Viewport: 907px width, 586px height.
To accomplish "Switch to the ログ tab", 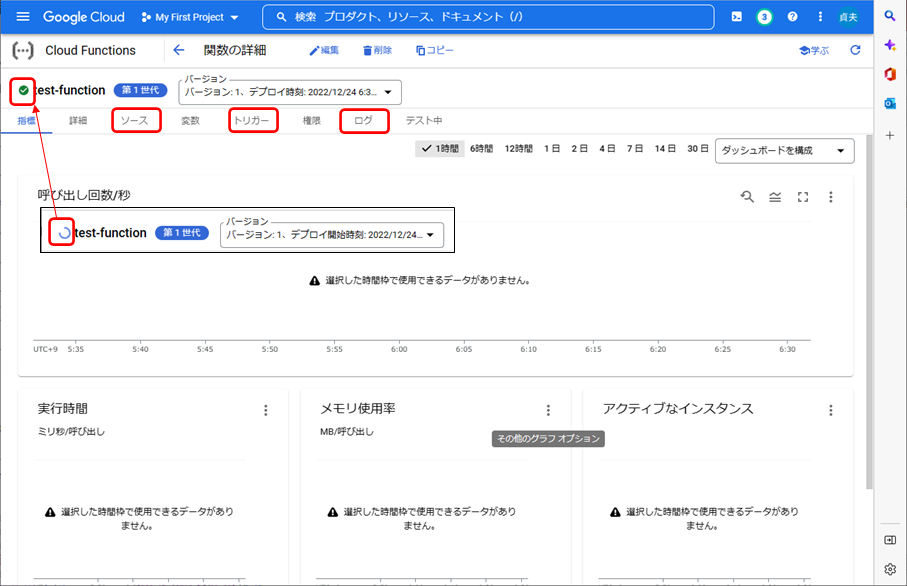I will (364, 120).
